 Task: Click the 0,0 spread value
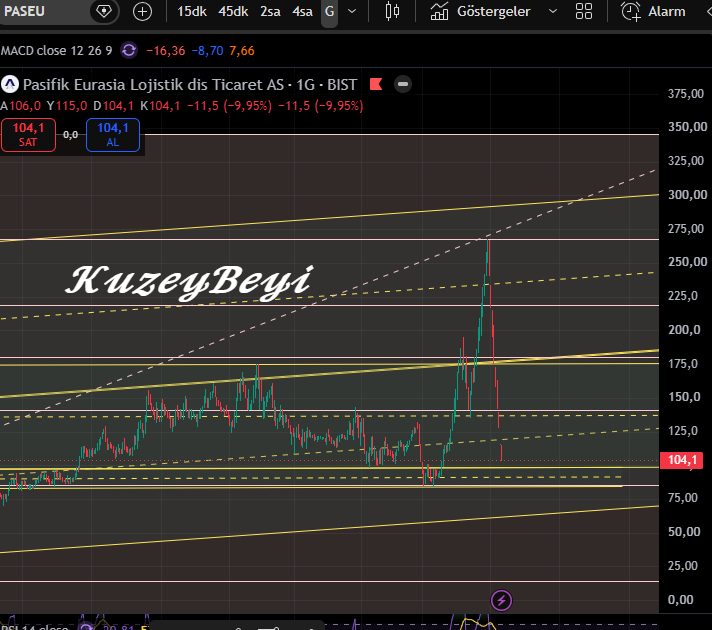click(x=70, y=135)
